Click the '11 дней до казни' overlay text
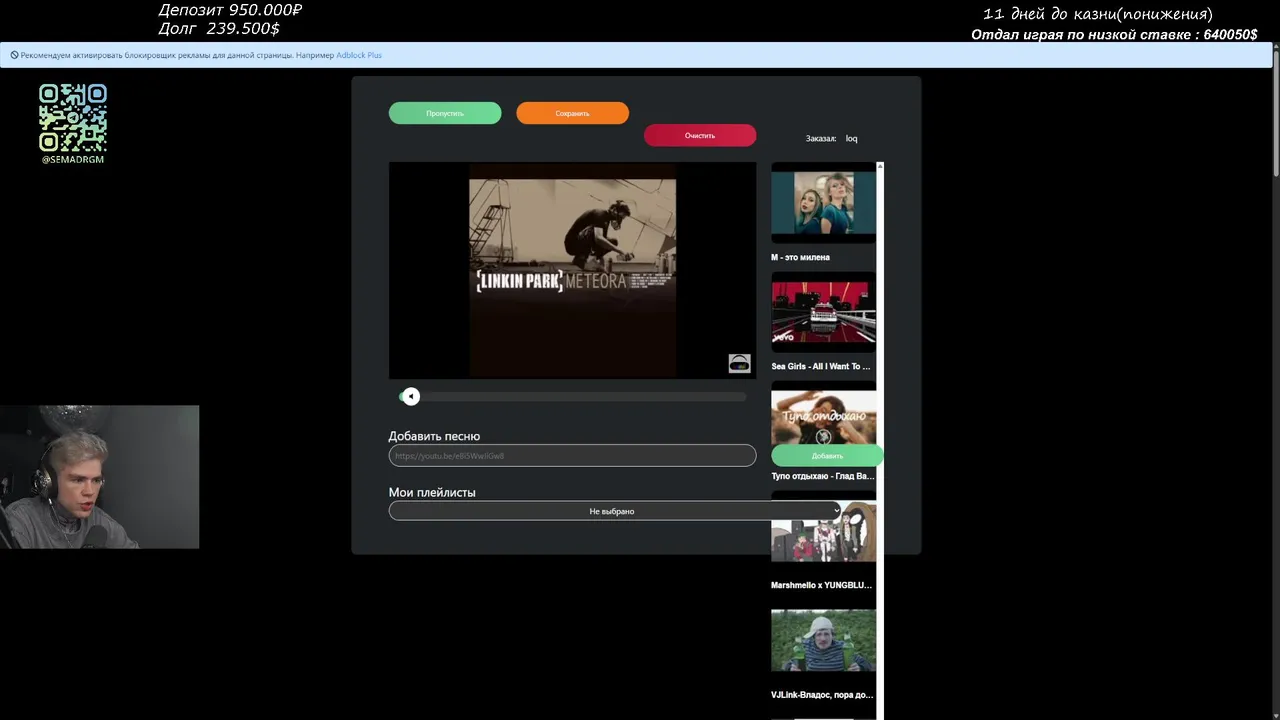 pyautogui.click(x=1097, y=14)
